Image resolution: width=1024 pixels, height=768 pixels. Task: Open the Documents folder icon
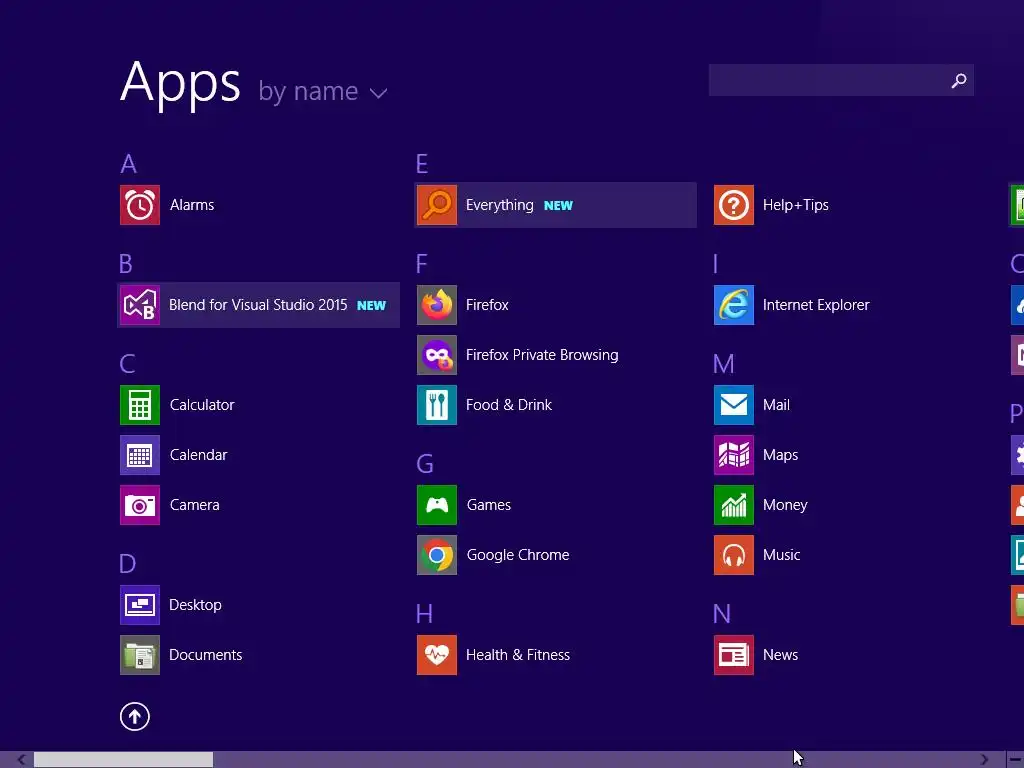[x=140, y=655]
